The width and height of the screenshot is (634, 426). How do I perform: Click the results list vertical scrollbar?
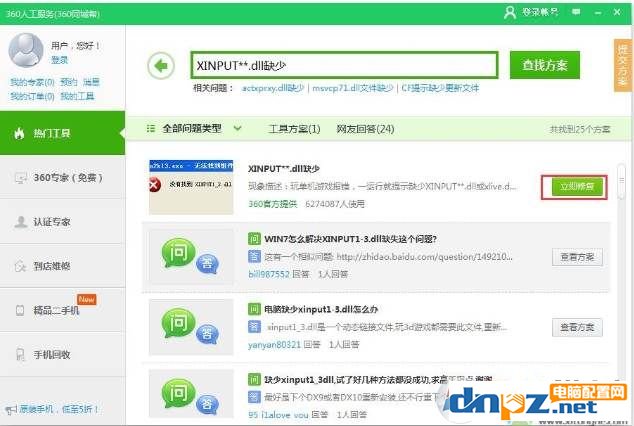click(x=621, y=181)
